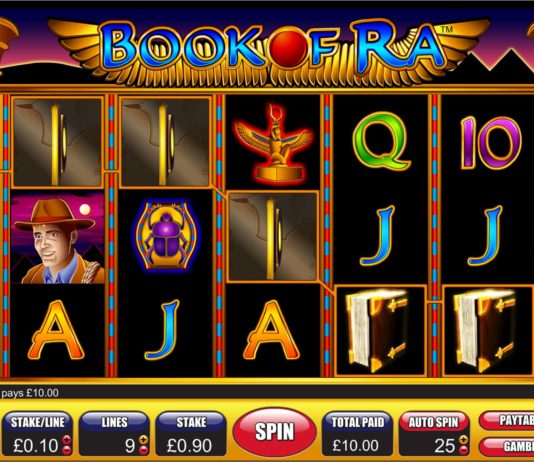Decrease stake per line with minus

tap(67, 450)
